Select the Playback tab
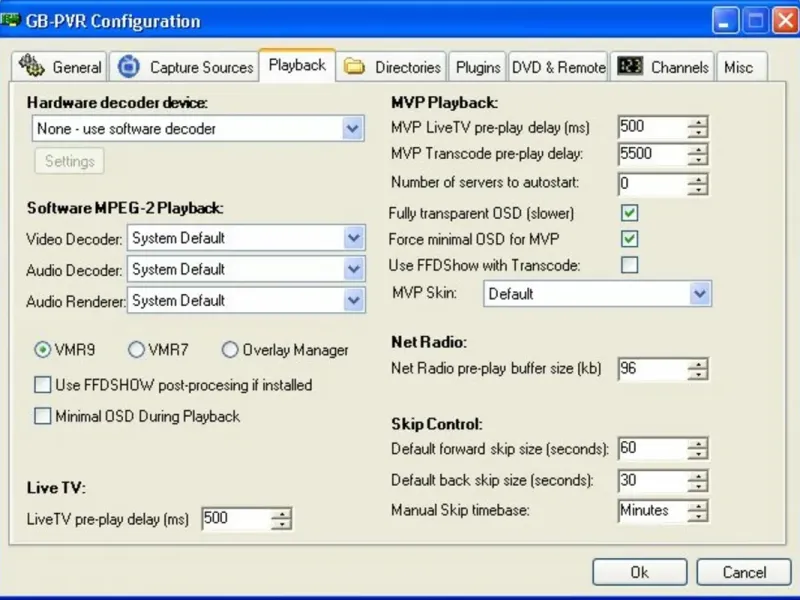The width and height of the screenshot is (800, 600). point(297,65)
